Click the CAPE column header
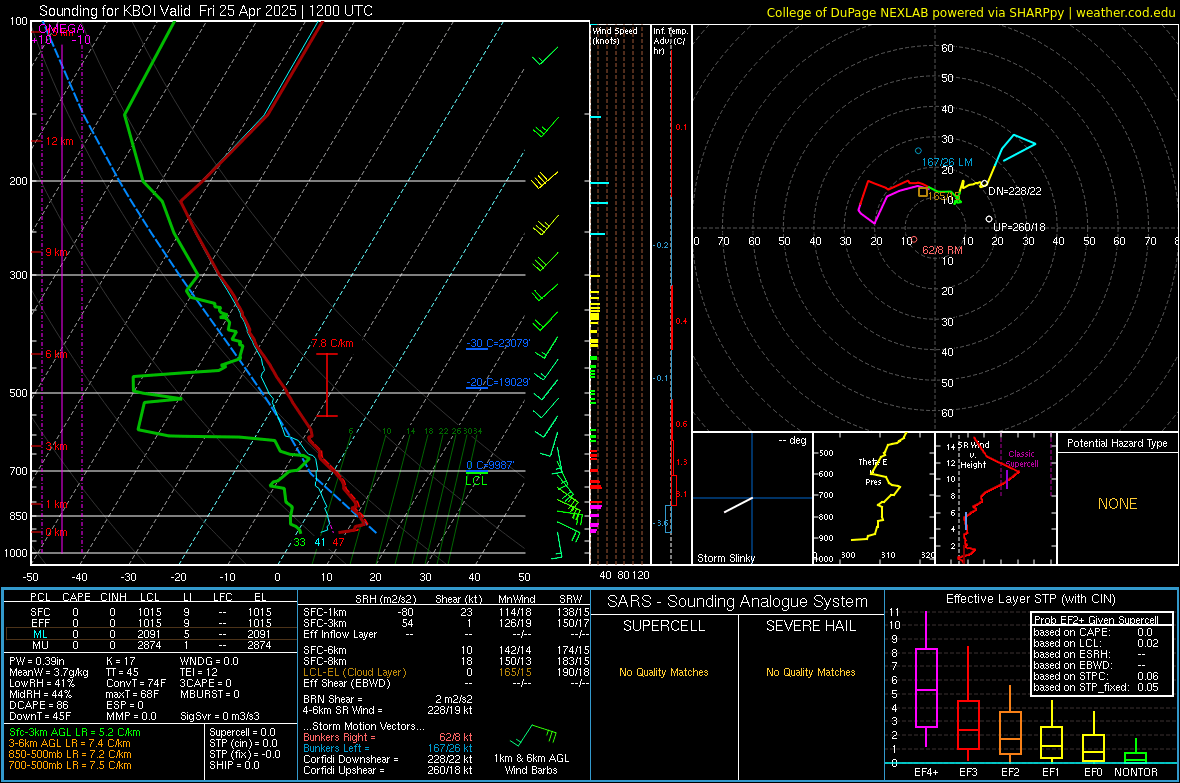Viewport: 1180px width, 783px height. (76, 597)
